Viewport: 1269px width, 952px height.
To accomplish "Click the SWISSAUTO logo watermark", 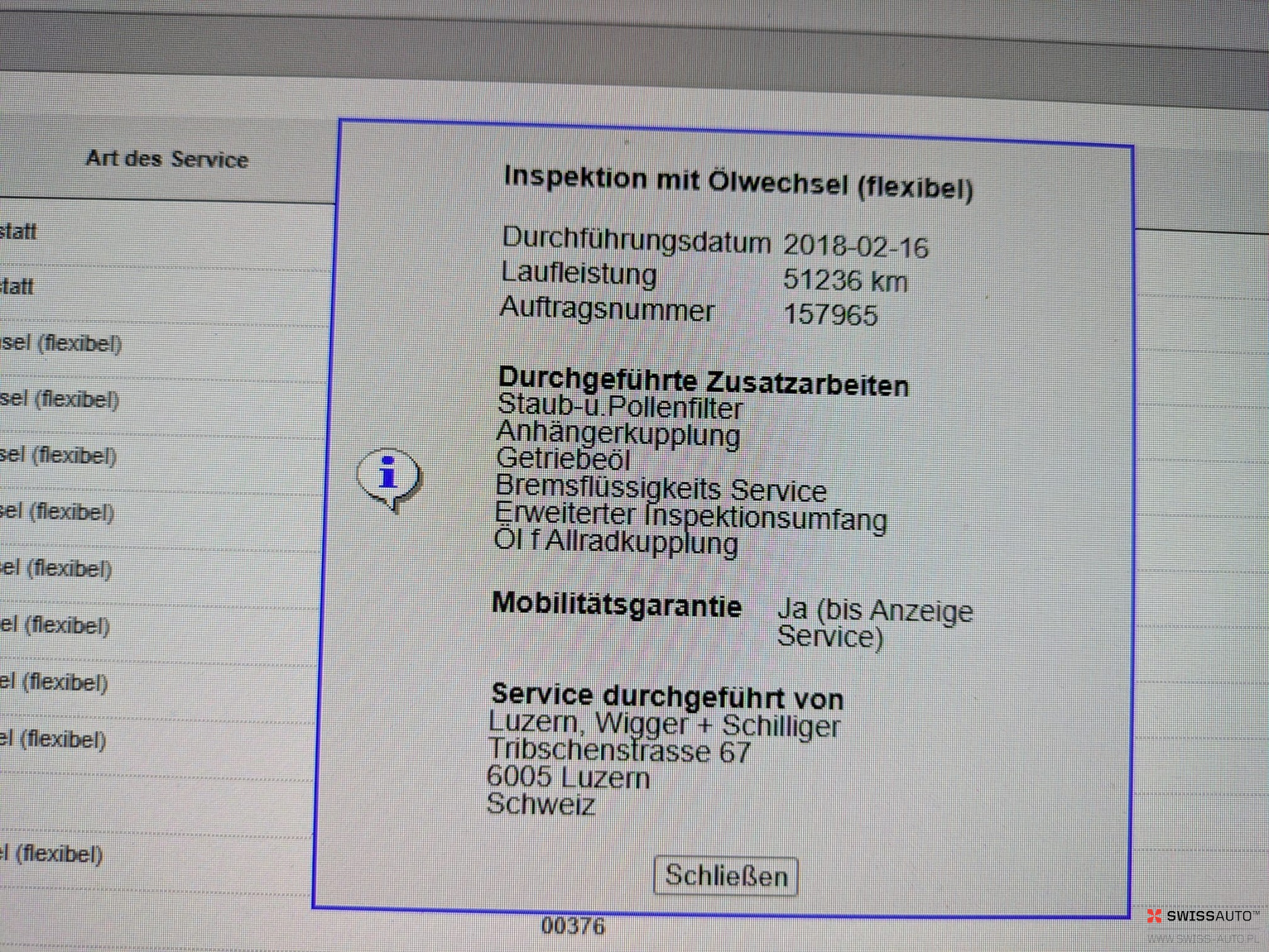I will (1203, 916).
